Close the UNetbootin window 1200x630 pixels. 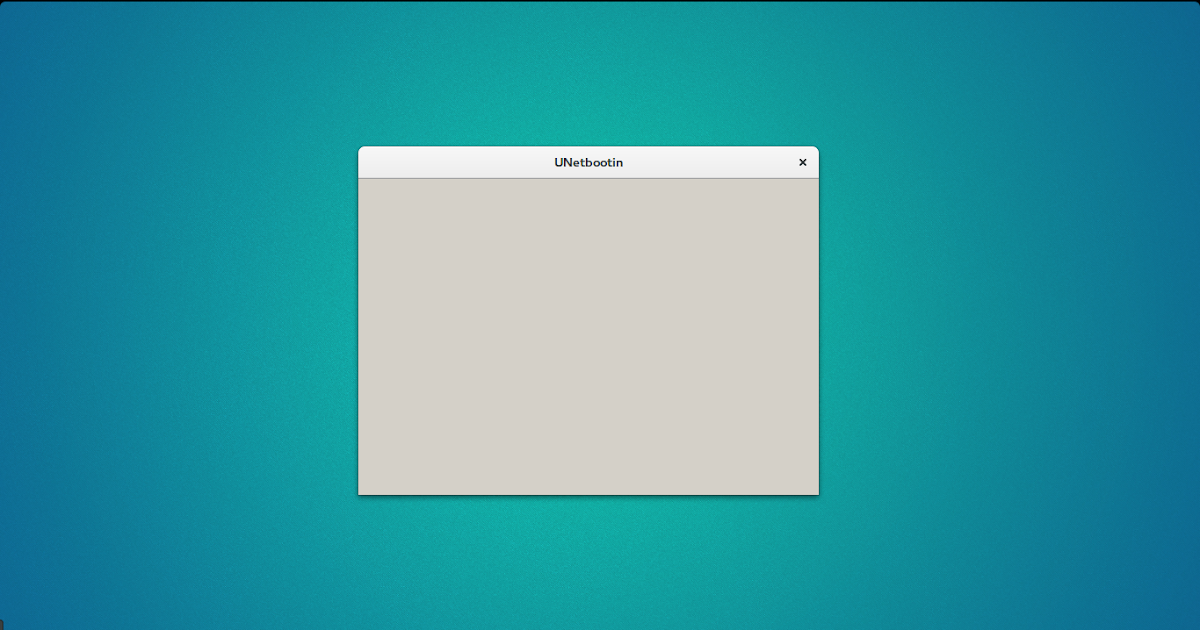[802, 162]
